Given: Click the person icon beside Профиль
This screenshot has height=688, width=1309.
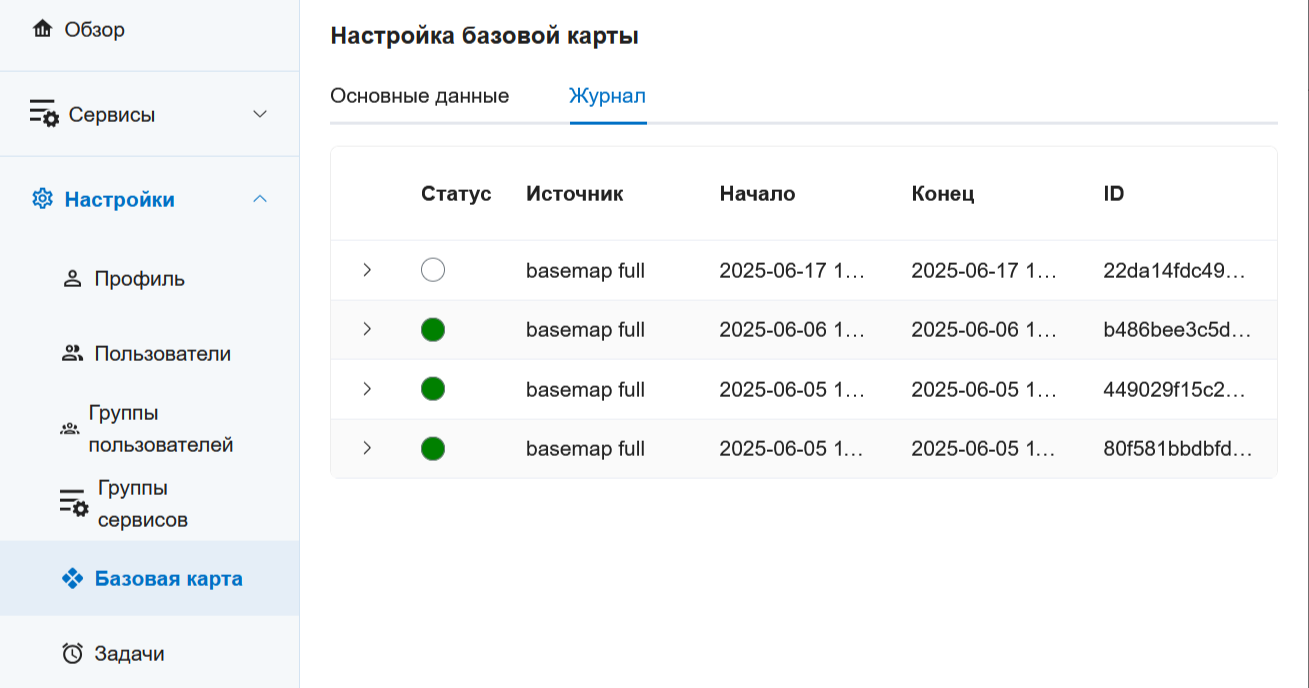Looking at the screenshot, I should point(72,279).
